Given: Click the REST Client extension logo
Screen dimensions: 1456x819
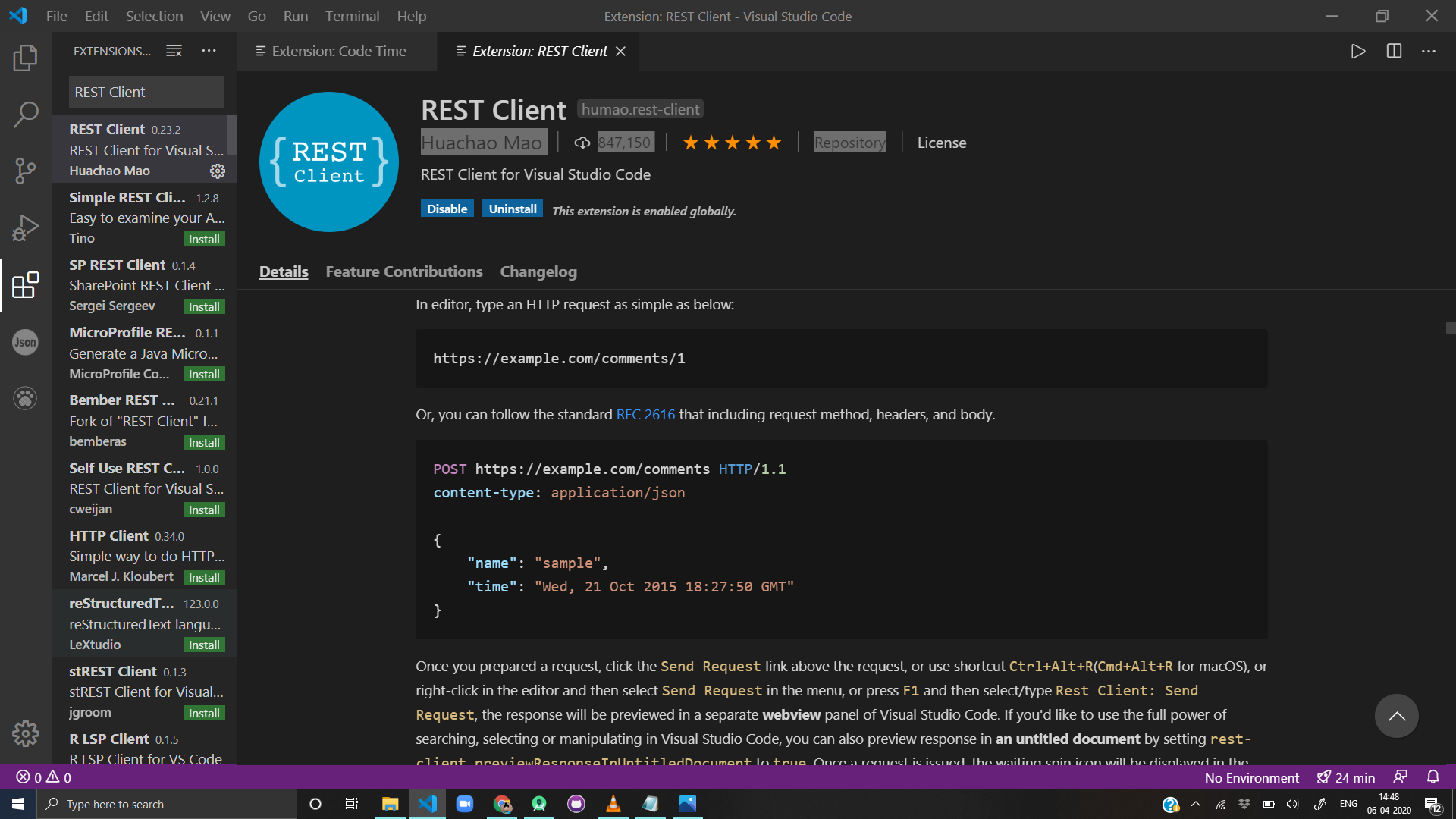Looking at the screenshot, I should 329,162.
